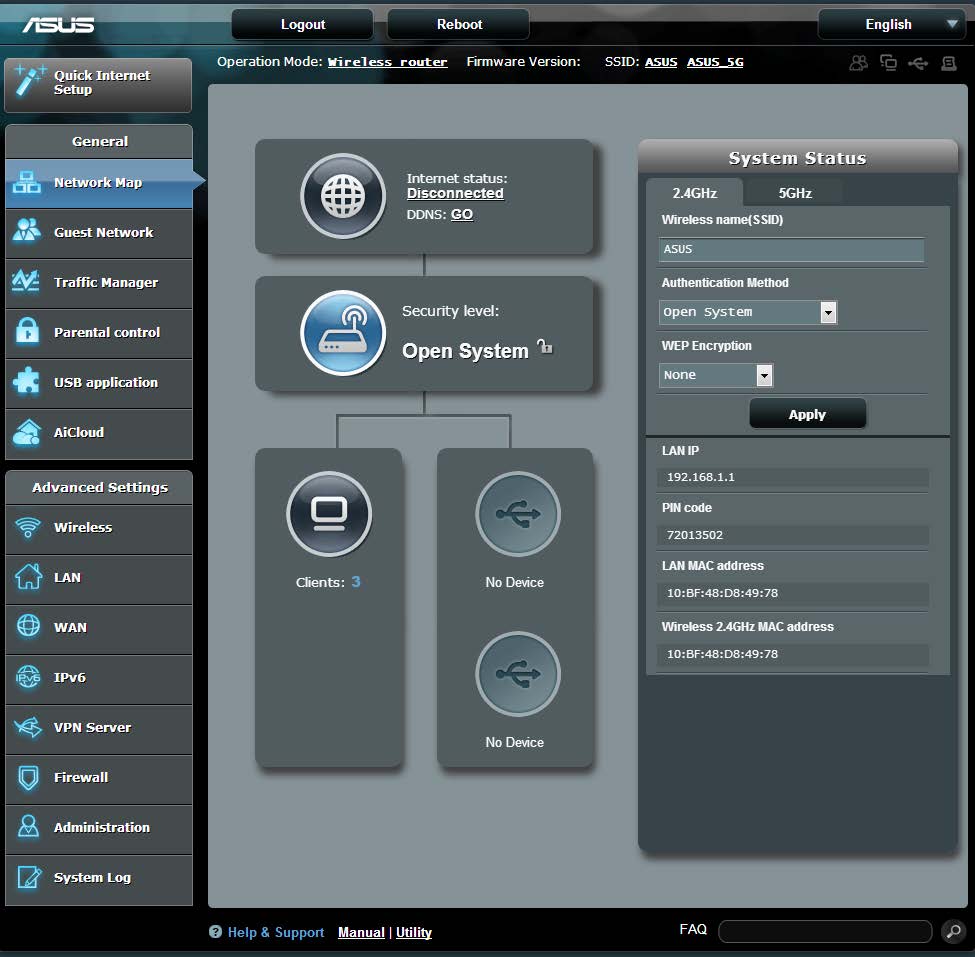Click the Help & Support link
Viewport: 975px width, 957px height.
coord(275,932)
